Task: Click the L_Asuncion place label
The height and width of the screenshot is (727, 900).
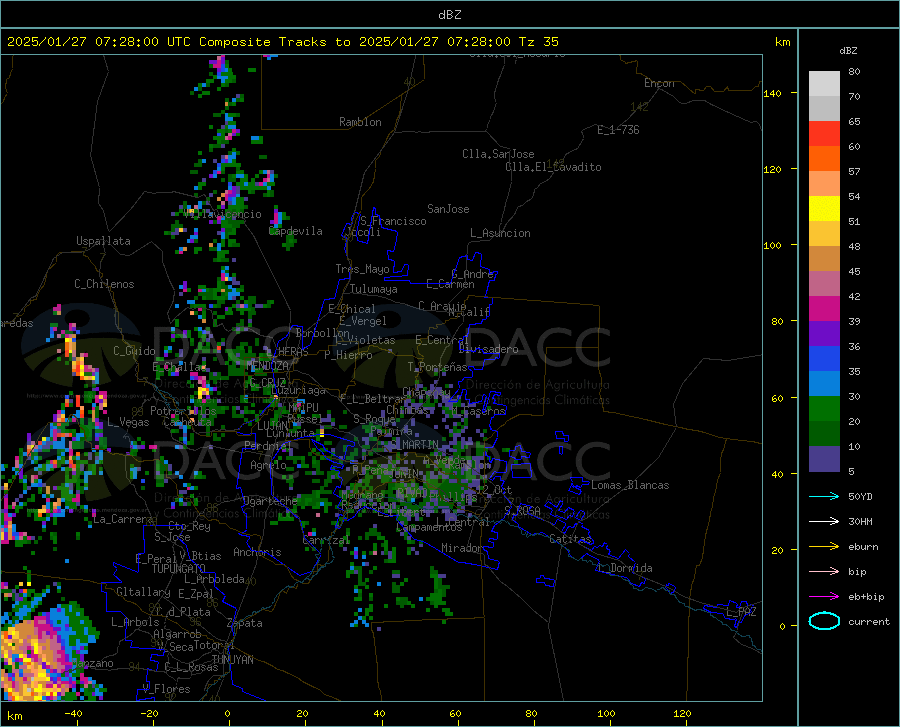Action: pos(500,233)
